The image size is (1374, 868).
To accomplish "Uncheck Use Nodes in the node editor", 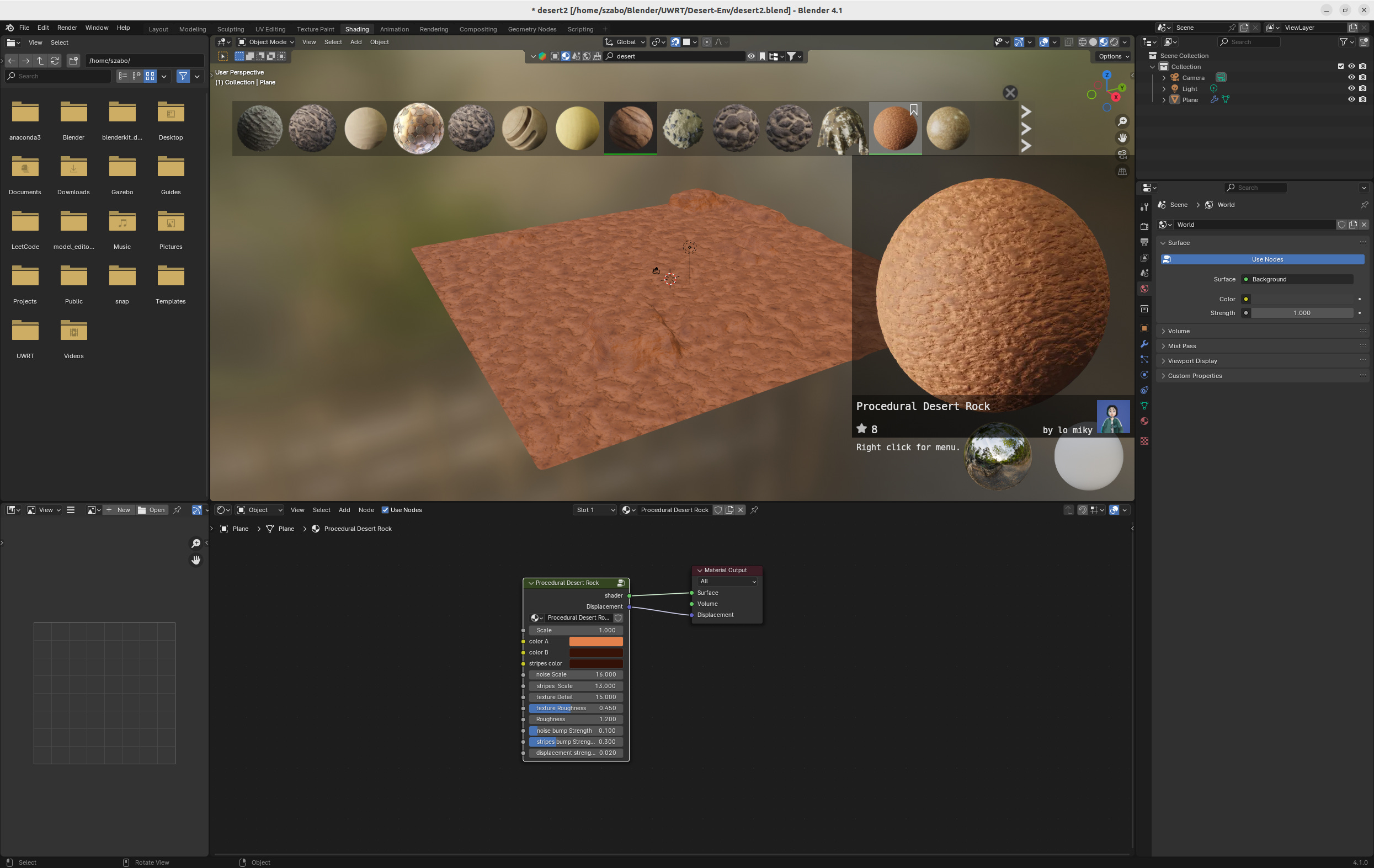I will 385,510.
